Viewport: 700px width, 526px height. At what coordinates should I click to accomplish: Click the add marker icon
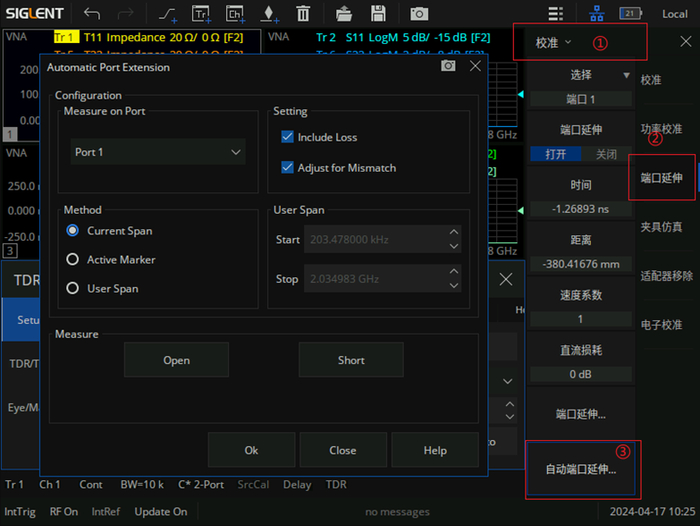coord(269,14)
